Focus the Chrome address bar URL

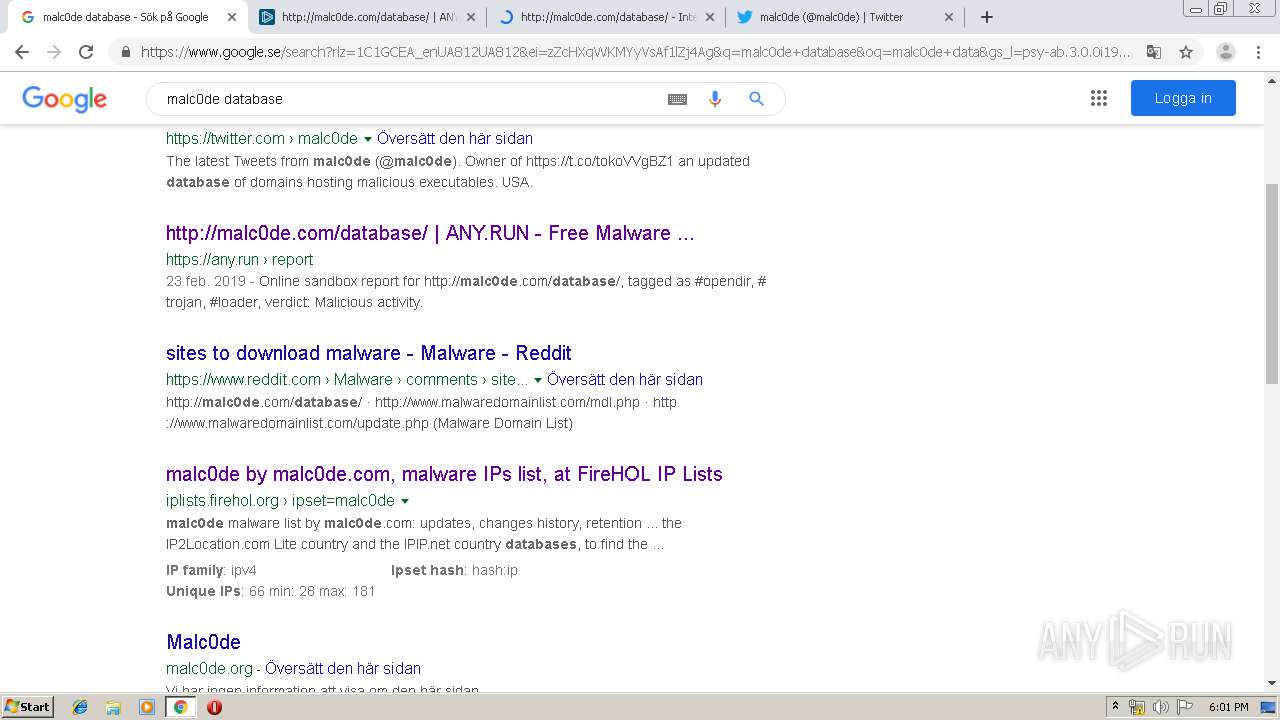[x=636, y=52]
